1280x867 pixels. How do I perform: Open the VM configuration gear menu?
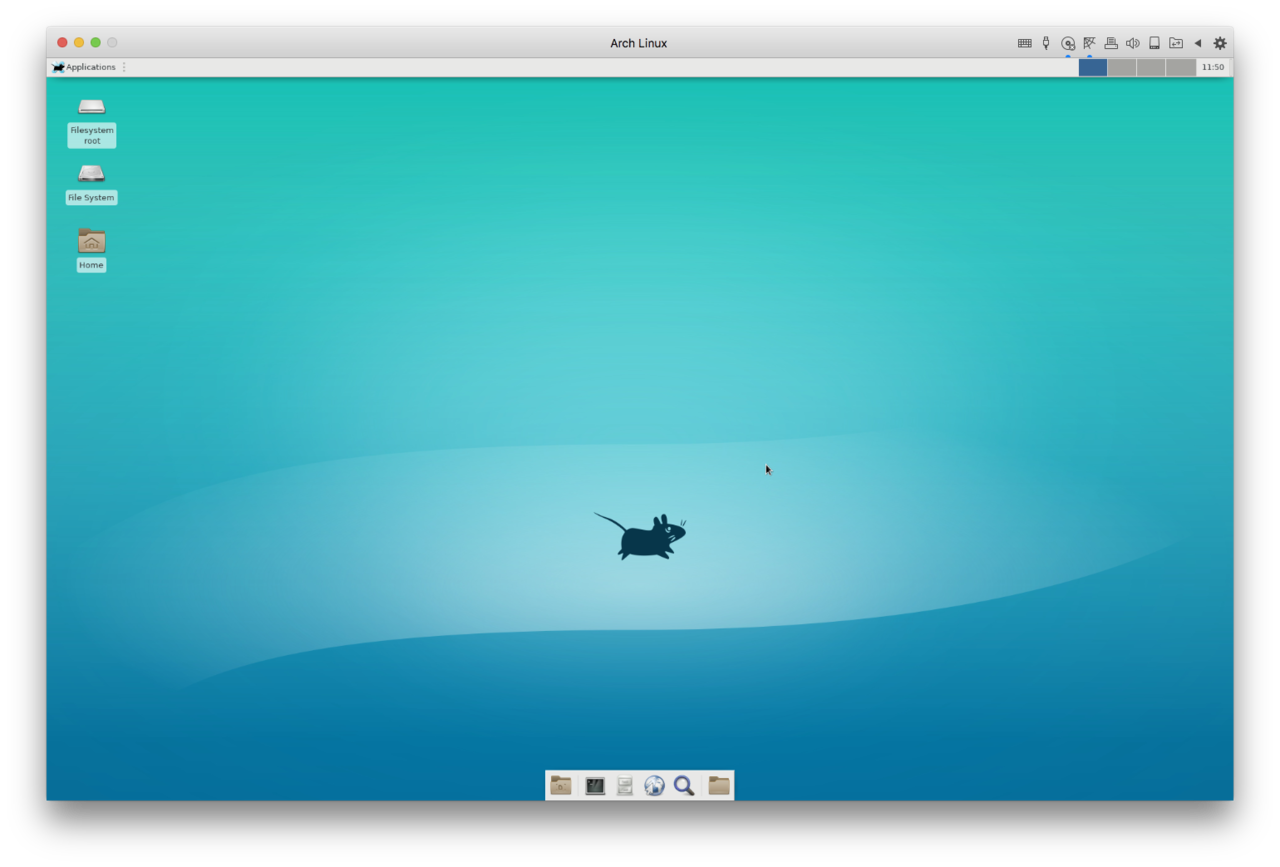[x=1220, y=43]
